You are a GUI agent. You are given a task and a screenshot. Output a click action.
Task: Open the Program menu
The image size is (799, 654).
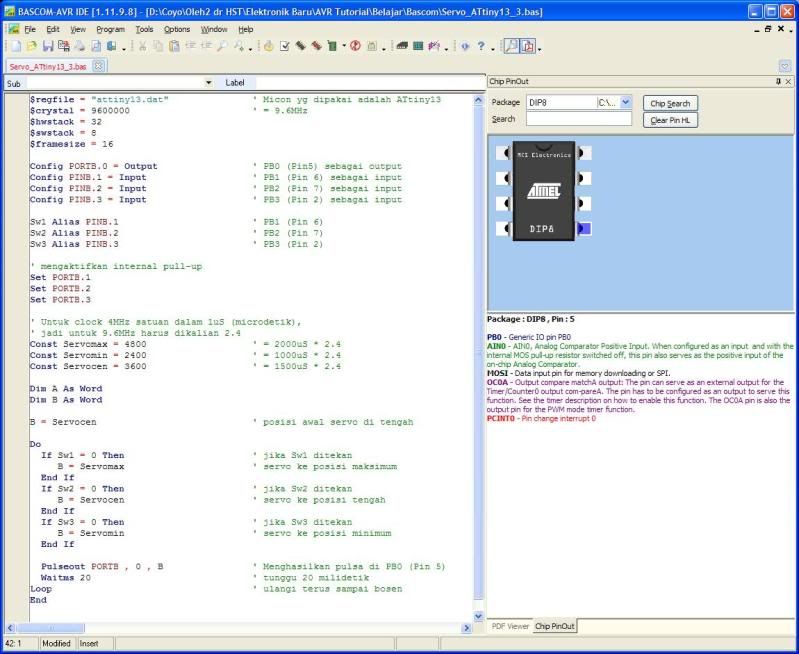click(x=110, y=30)
